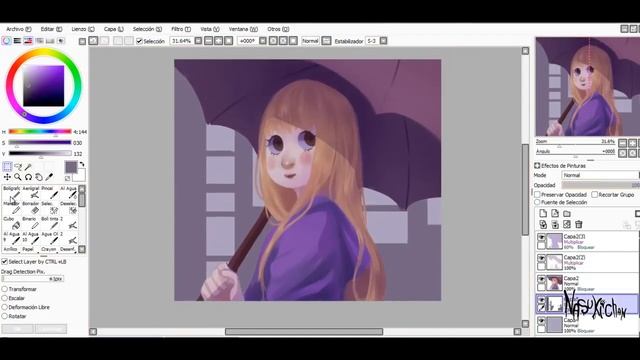Select Fuente de Selección option
The image size is (640, 360).
(538, 202)
